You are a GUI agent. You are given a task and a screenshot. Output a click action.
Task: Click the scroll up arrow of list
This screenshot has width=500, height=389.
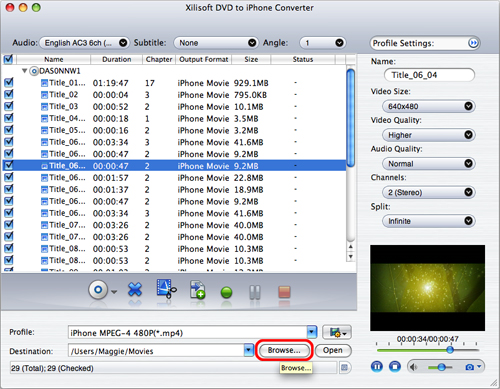(x=350, y=247)
